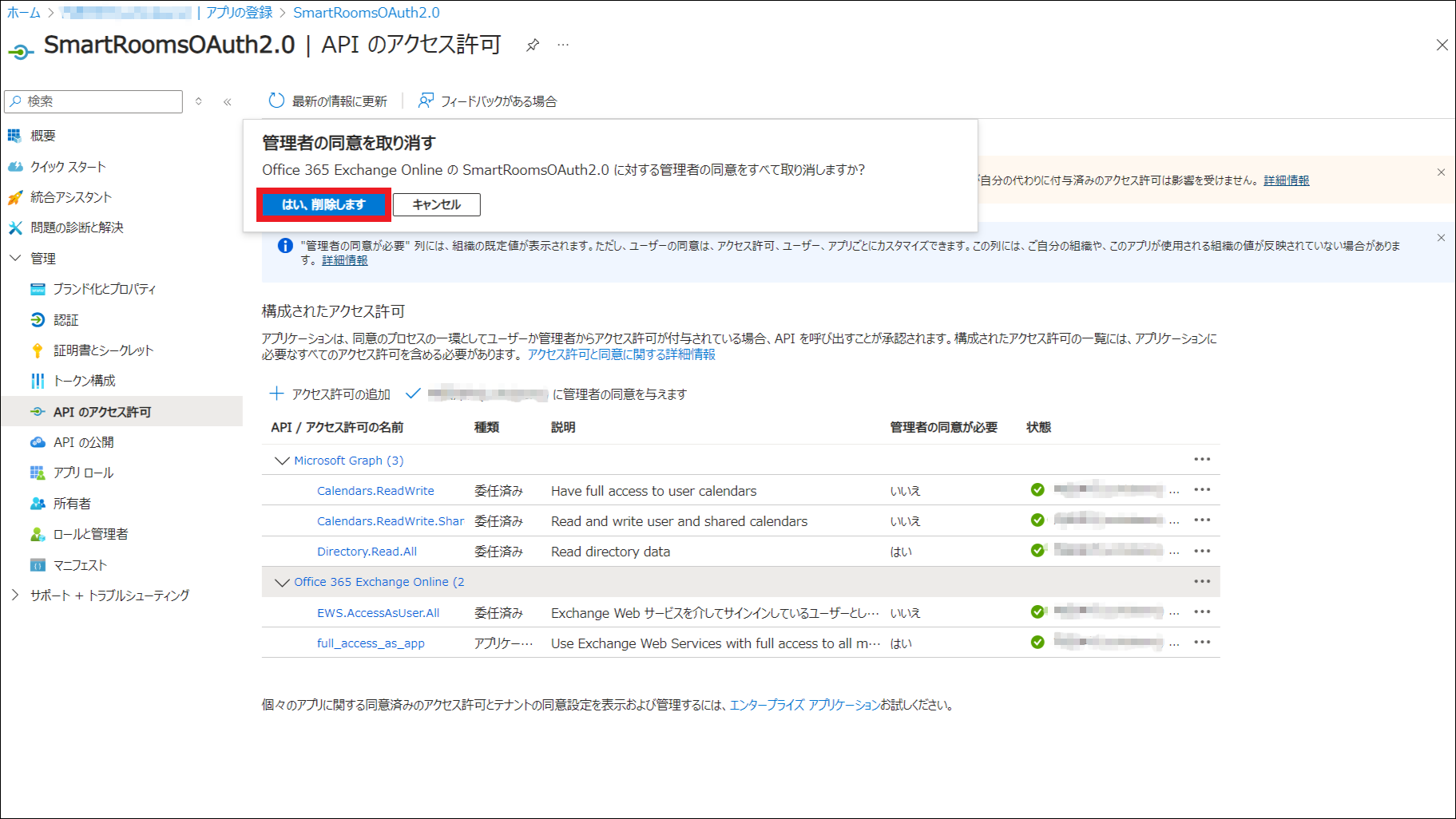
Task: Click the refresh icon in the toolbar
Action: pyautogui.click(x=276, y=101)
